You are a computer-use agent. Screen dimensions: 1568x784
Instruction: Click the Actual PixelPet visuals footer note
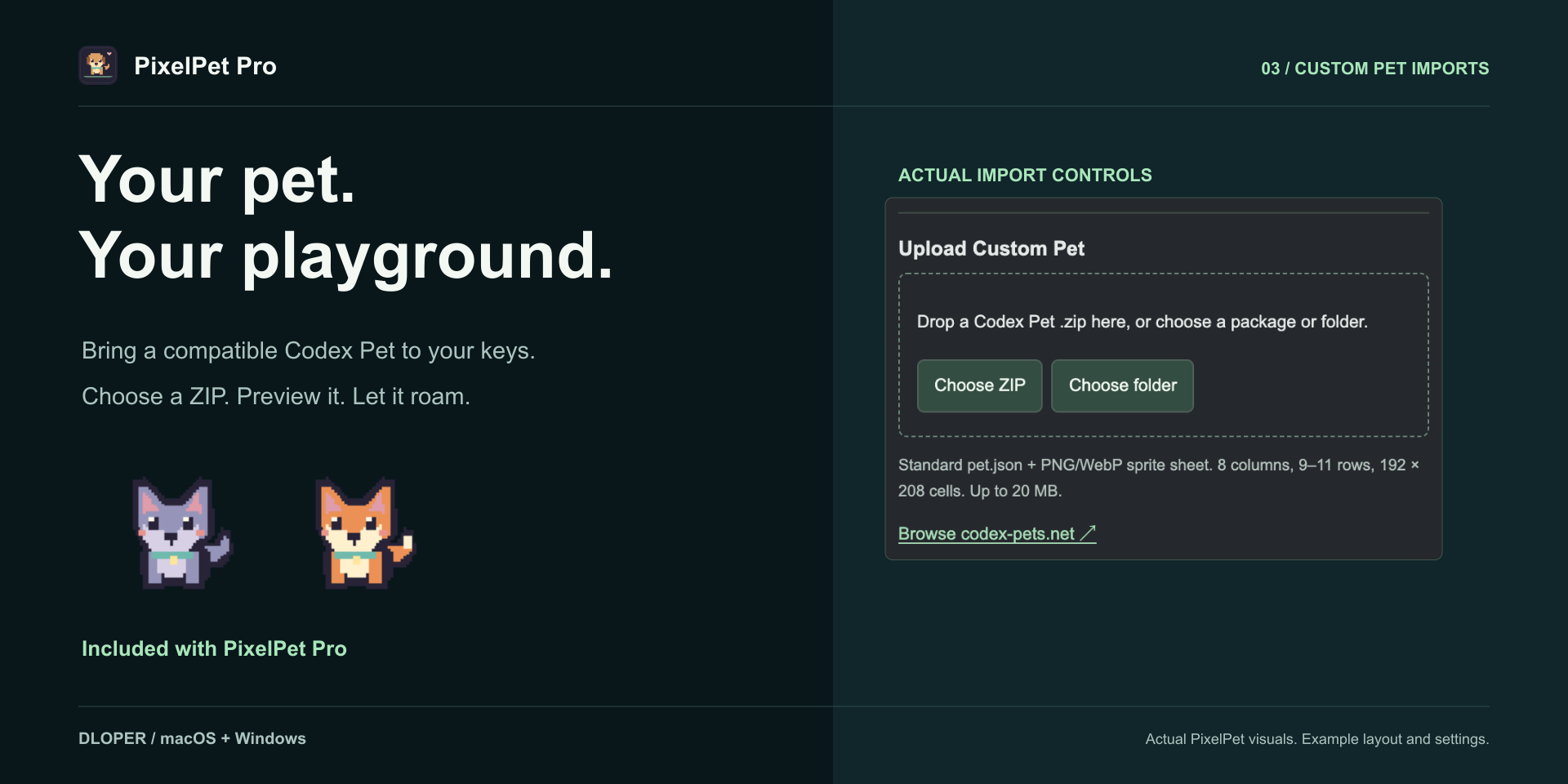[1317, 739]
